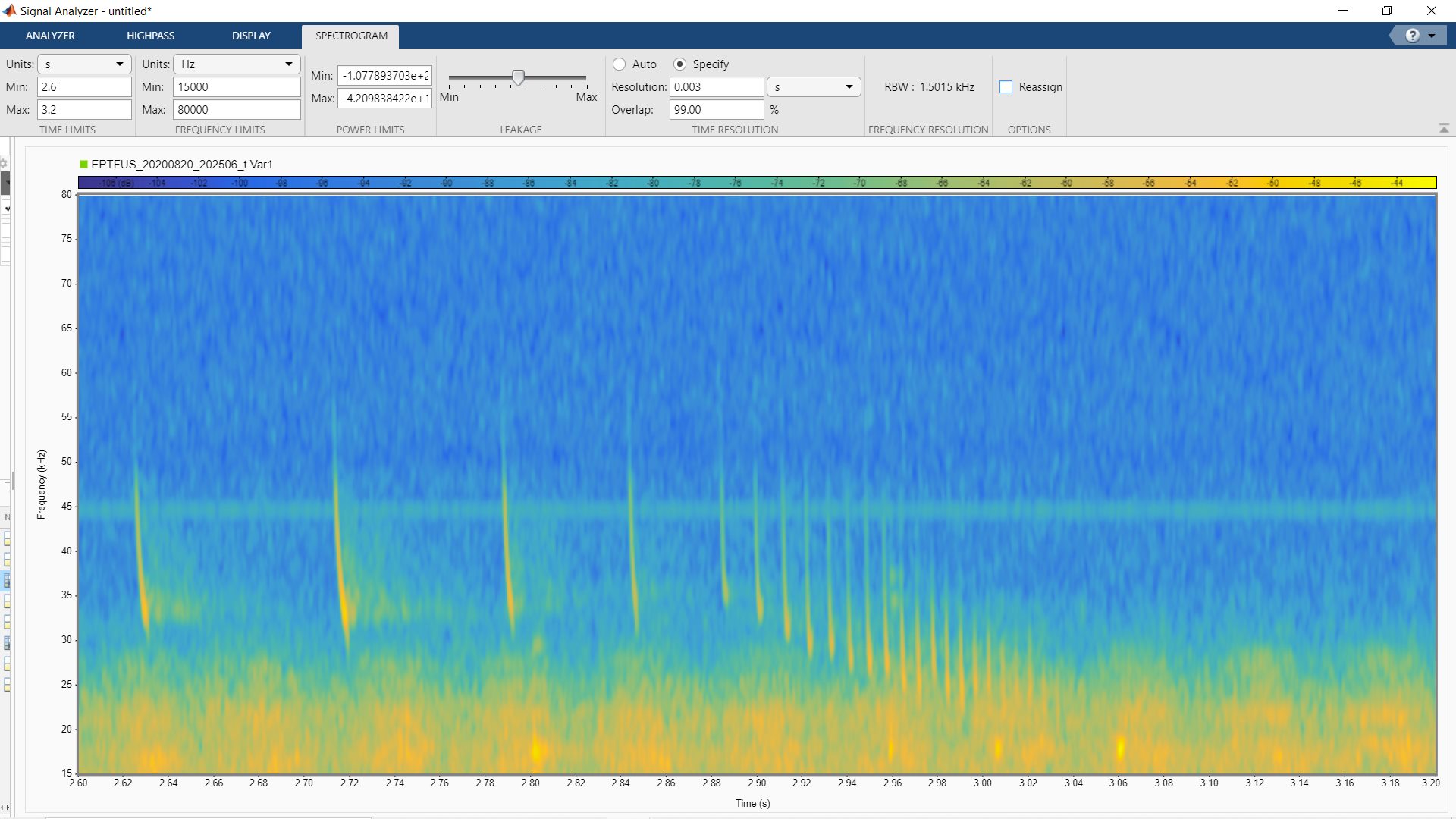Click the time Max field 3.2

(84, 110)
